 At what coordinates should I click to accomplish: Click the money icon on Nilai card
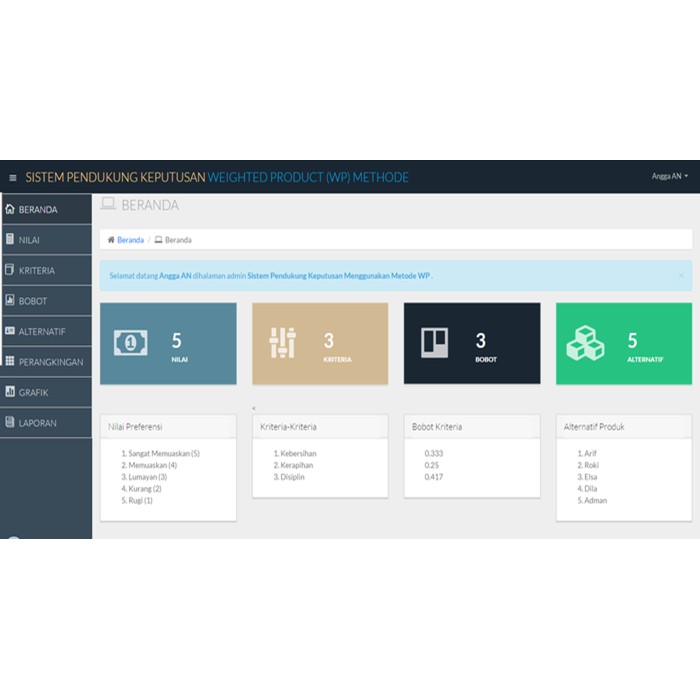coord(130,343)
